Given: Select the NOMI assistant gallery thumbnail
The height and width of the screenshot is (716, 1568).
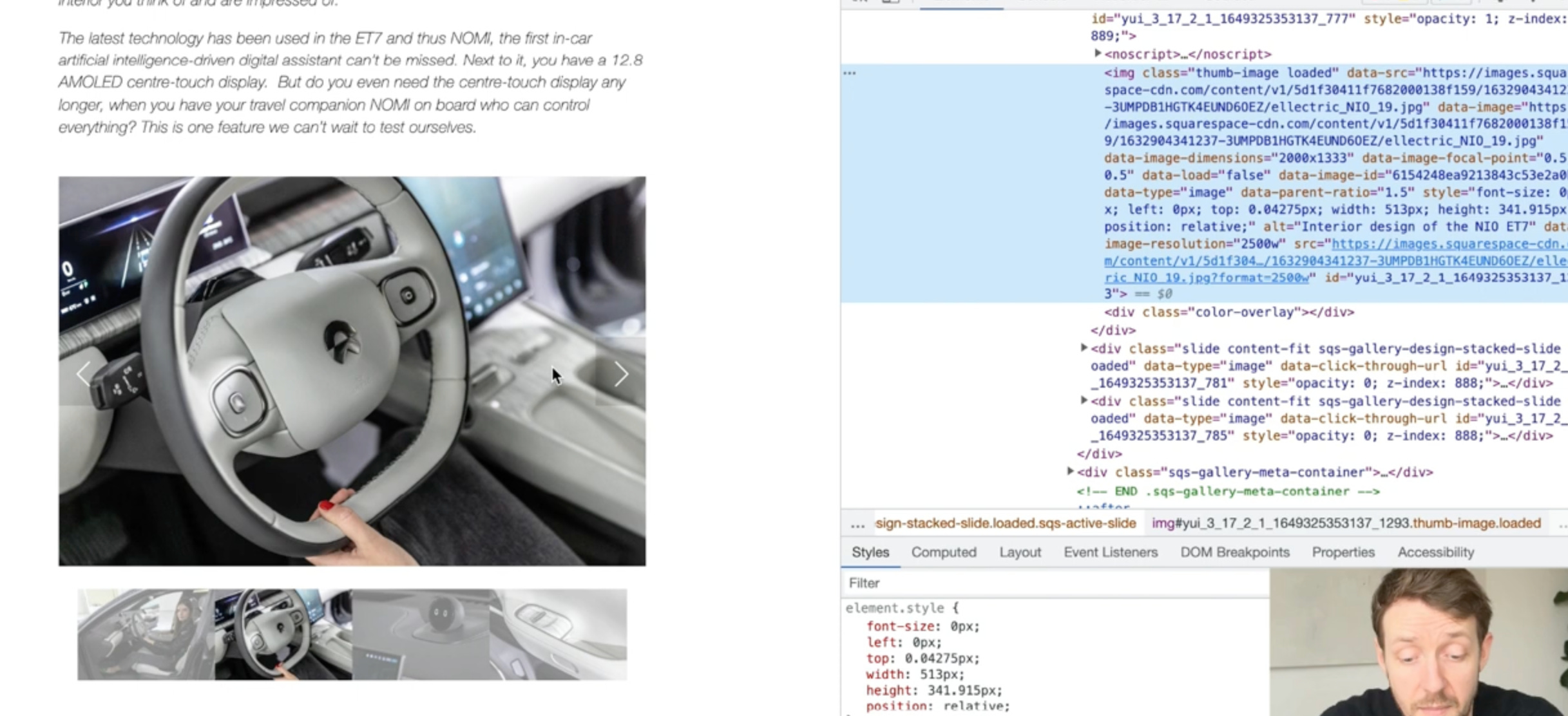Looking at the screenshot, I should point(421,634).
